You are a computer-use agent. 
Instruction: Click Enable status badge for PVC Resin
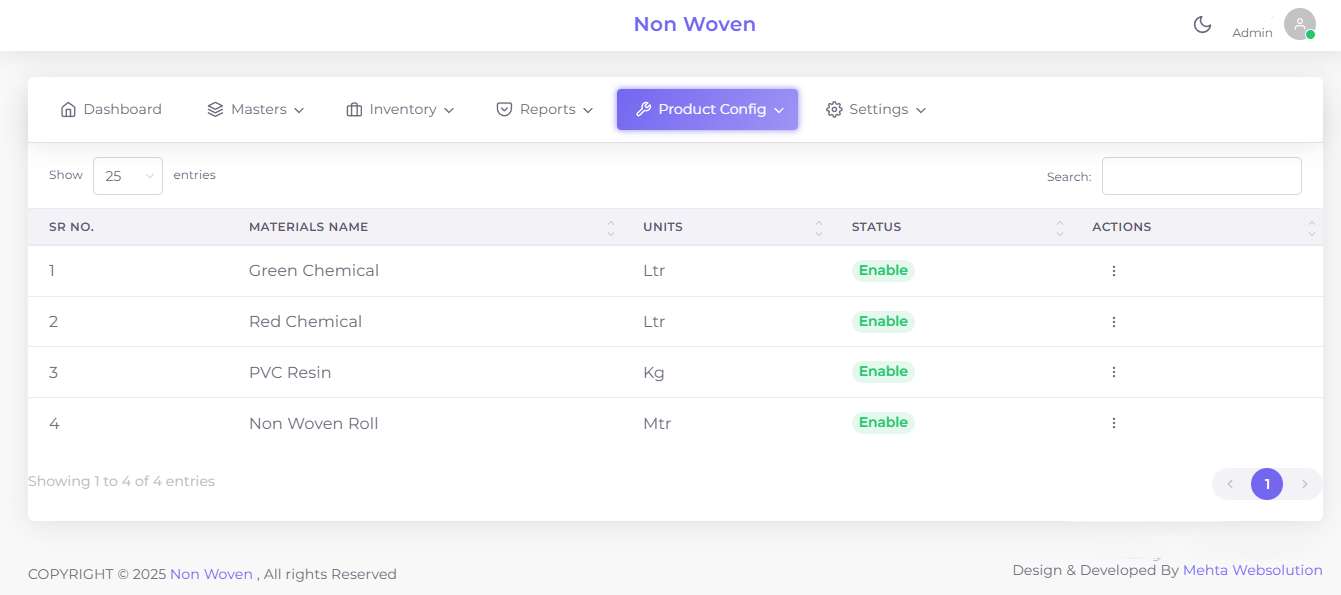pyautogui.click(x=882, y=372)
